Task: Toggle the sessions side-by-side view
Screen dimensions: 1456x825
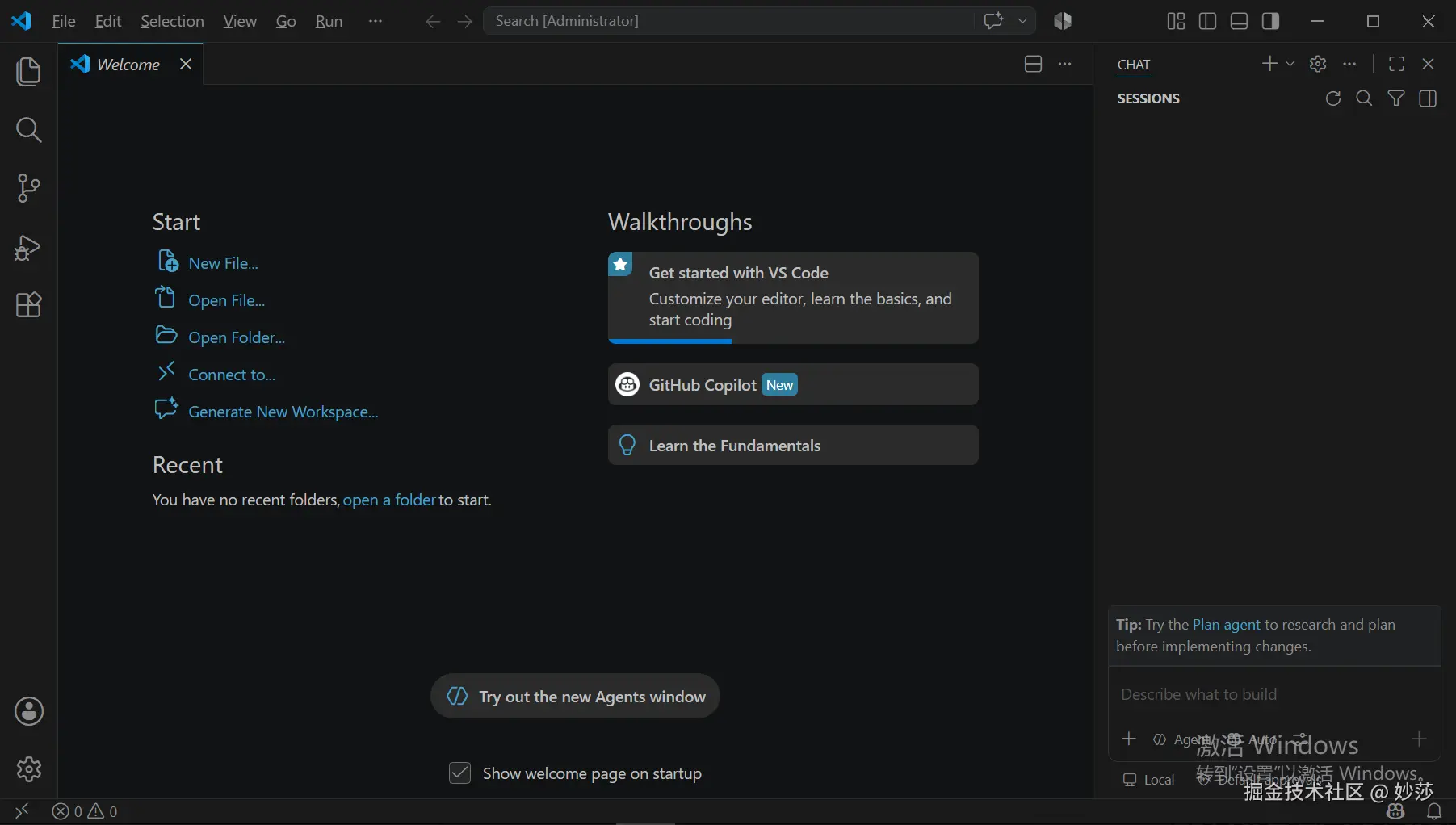Action: pos(1428,98)
